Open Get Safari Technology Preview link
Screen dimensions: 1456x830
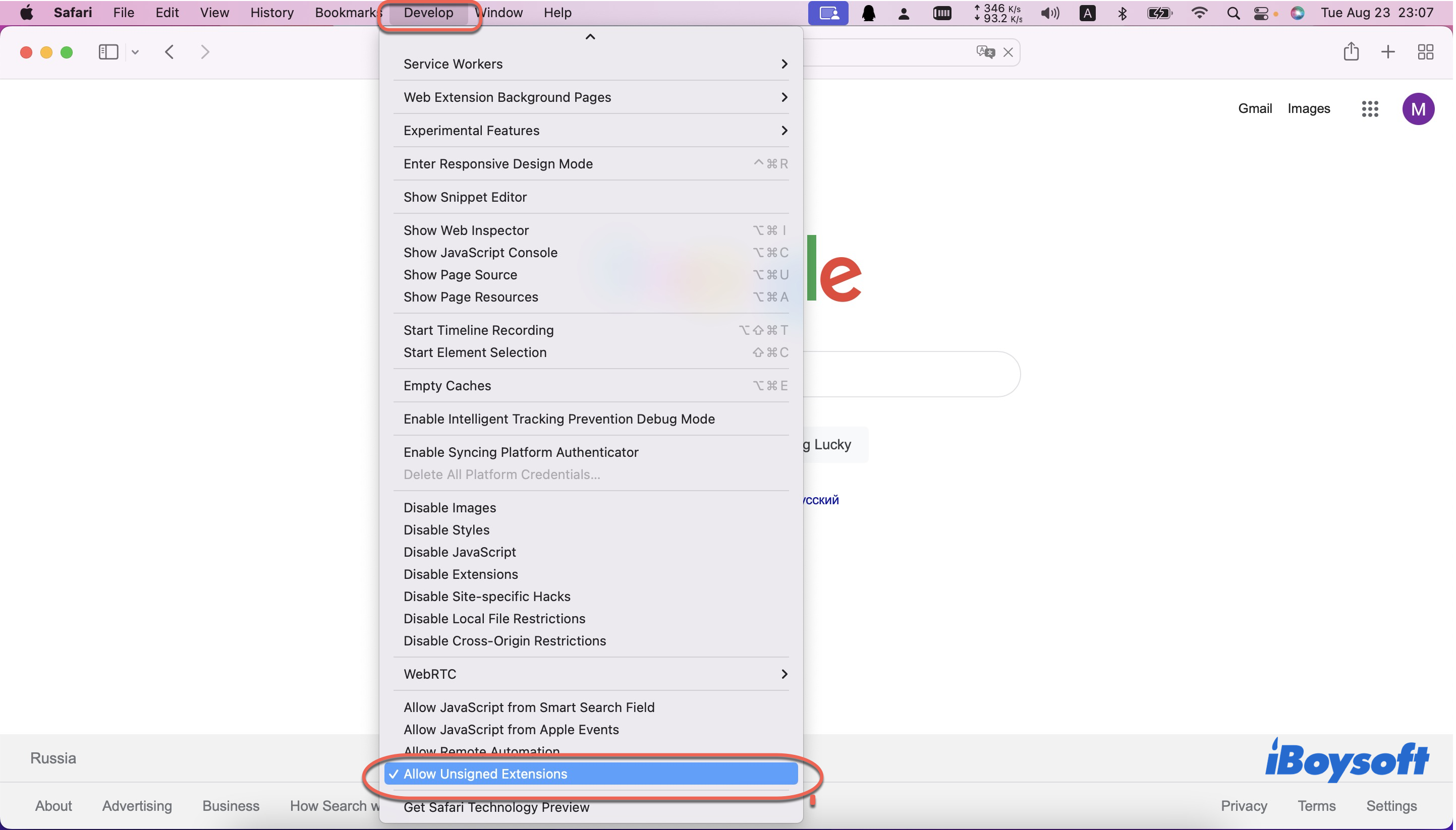click(x=496, y=806)
